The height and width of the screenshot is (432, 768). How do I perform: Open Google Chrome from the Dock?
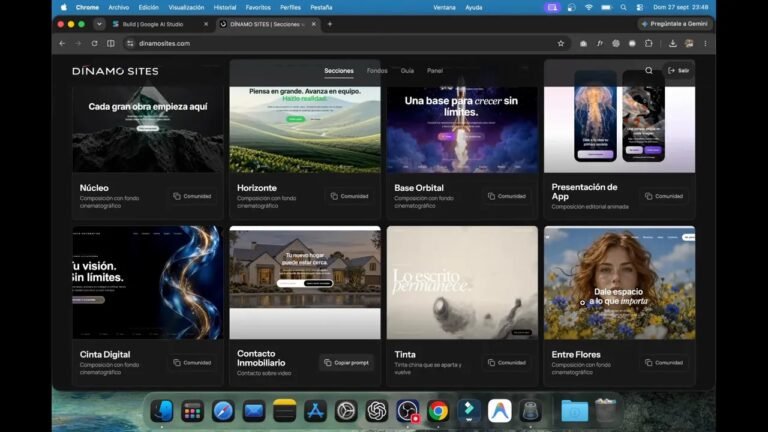(x=438, y=411)
